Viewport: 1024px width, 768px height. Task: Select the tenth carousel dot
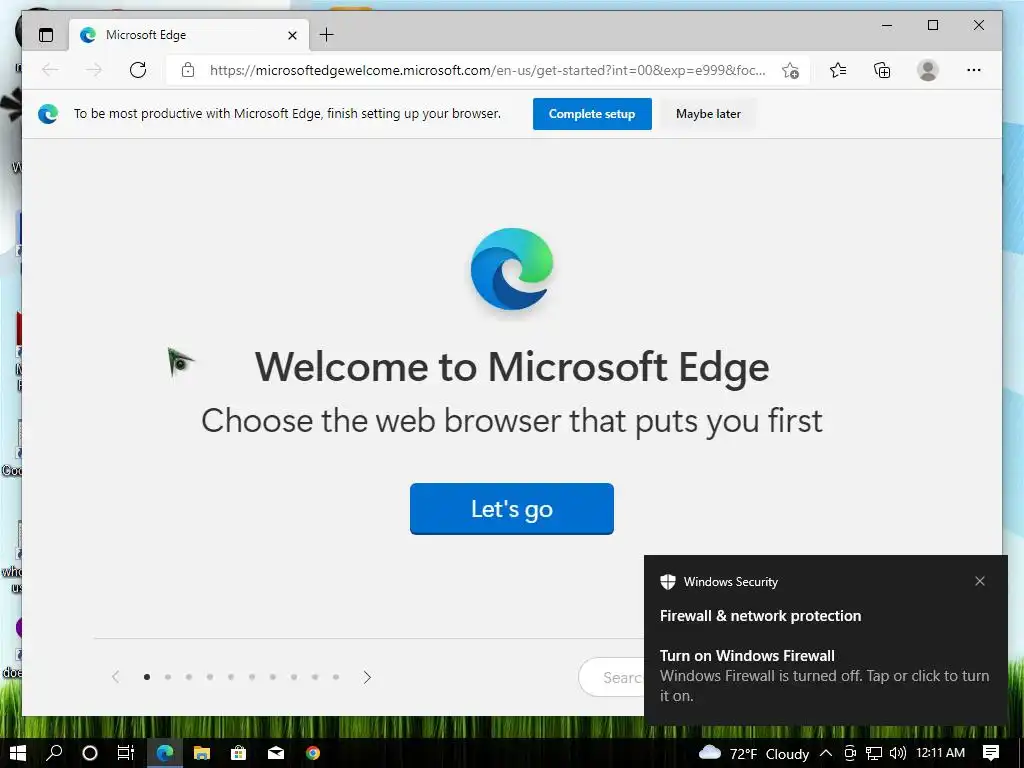click(336, 677)
